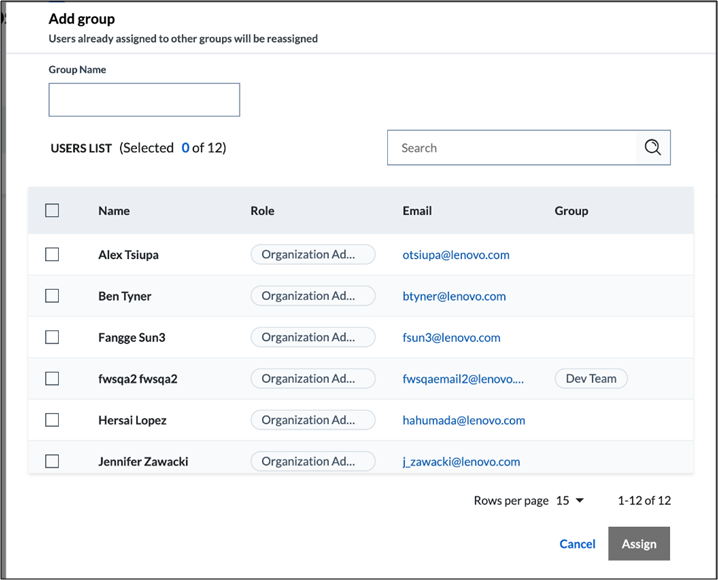
Task: Tick the select-all checkbox in the table header
Action: coord(52,211)
